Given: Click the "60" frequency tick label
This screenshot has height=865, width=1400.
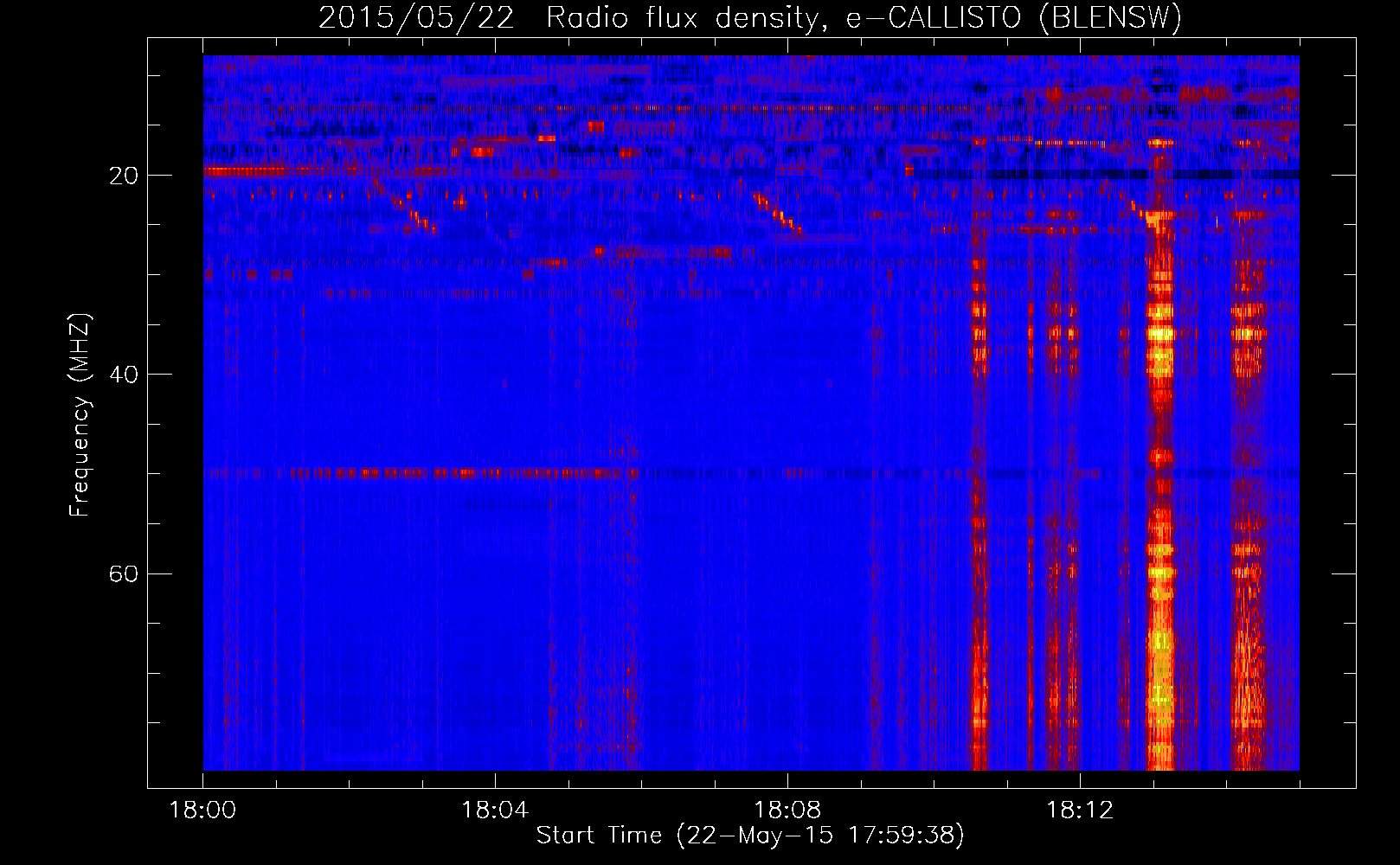Looking at the screenshot, I should [124, 573].
